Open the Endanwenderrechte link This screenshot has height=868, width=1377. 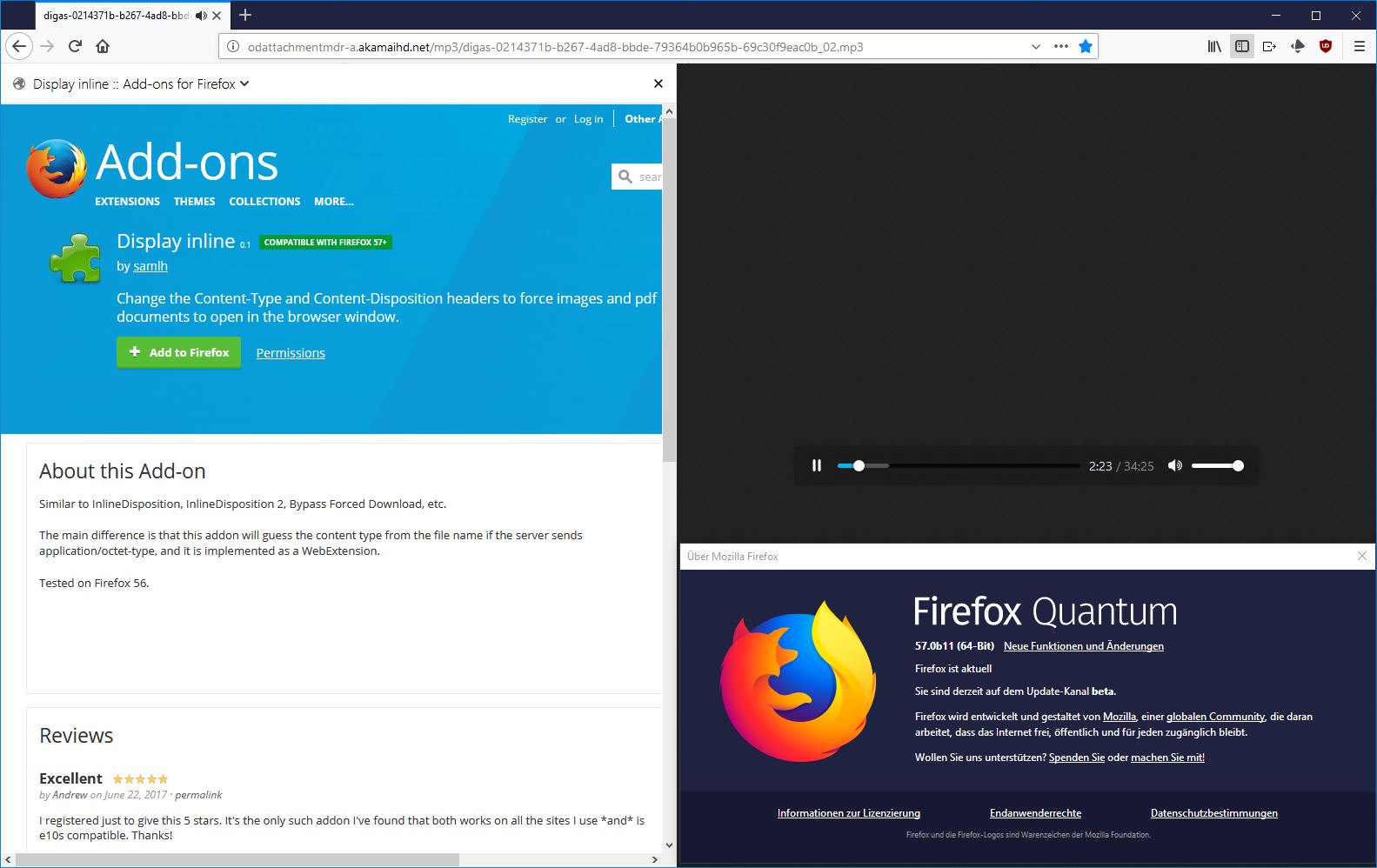1035,813
